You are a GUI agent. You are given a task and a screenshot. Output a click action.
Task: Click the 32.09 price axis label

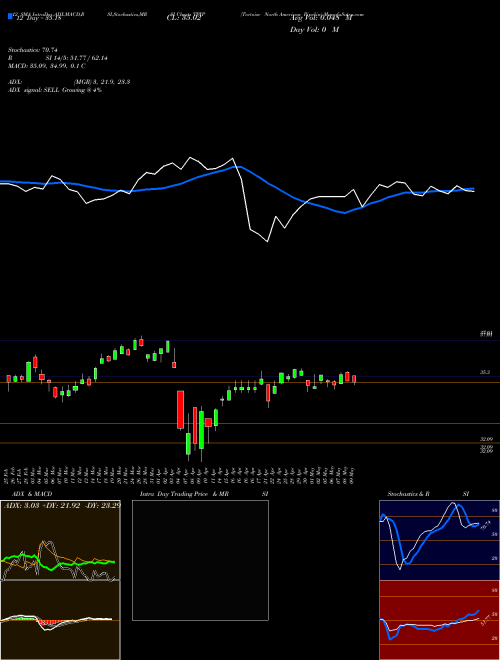(x=487, y=439)
